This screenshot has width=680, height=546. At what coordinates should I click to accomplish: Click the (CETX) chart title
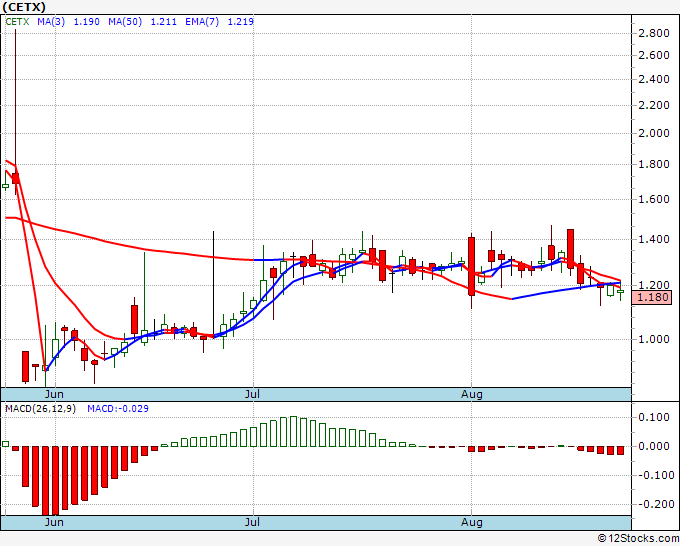click(x=24, y=7)
